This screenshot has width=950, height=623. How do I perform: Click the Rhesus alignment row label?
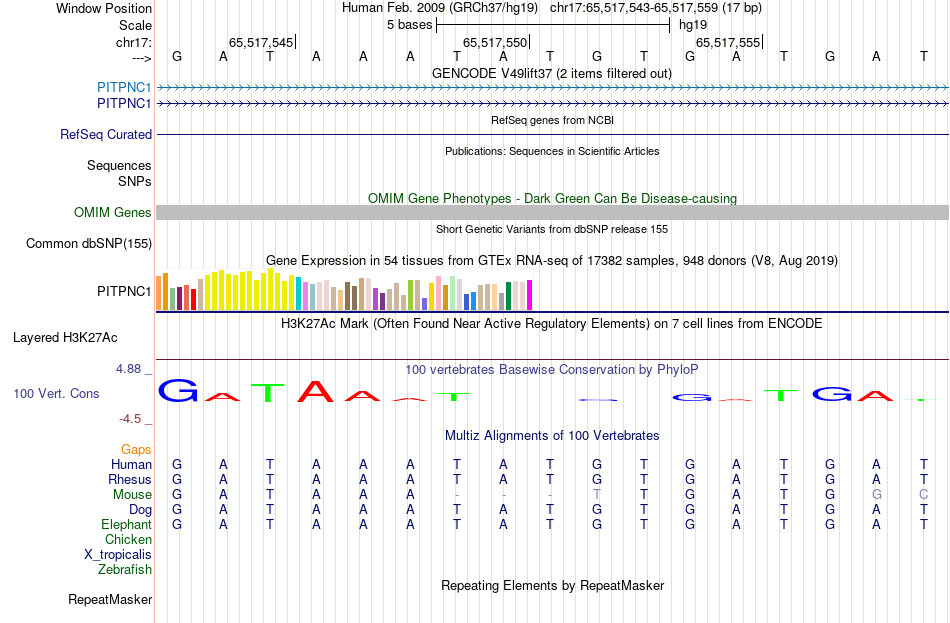point(130,479)
